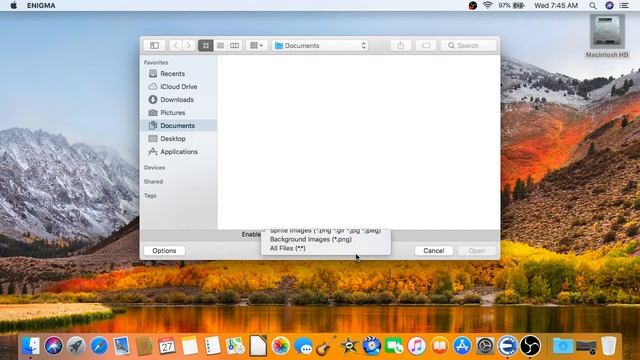Click the Cancel button

[433, 251]
